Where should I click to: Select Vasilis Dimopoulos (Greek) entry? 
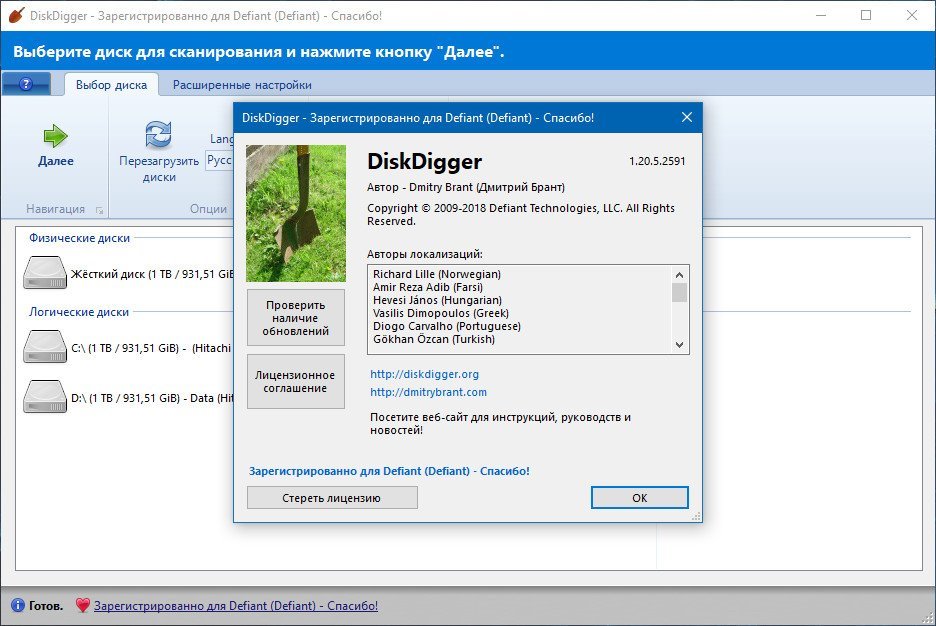click(441, 313)
